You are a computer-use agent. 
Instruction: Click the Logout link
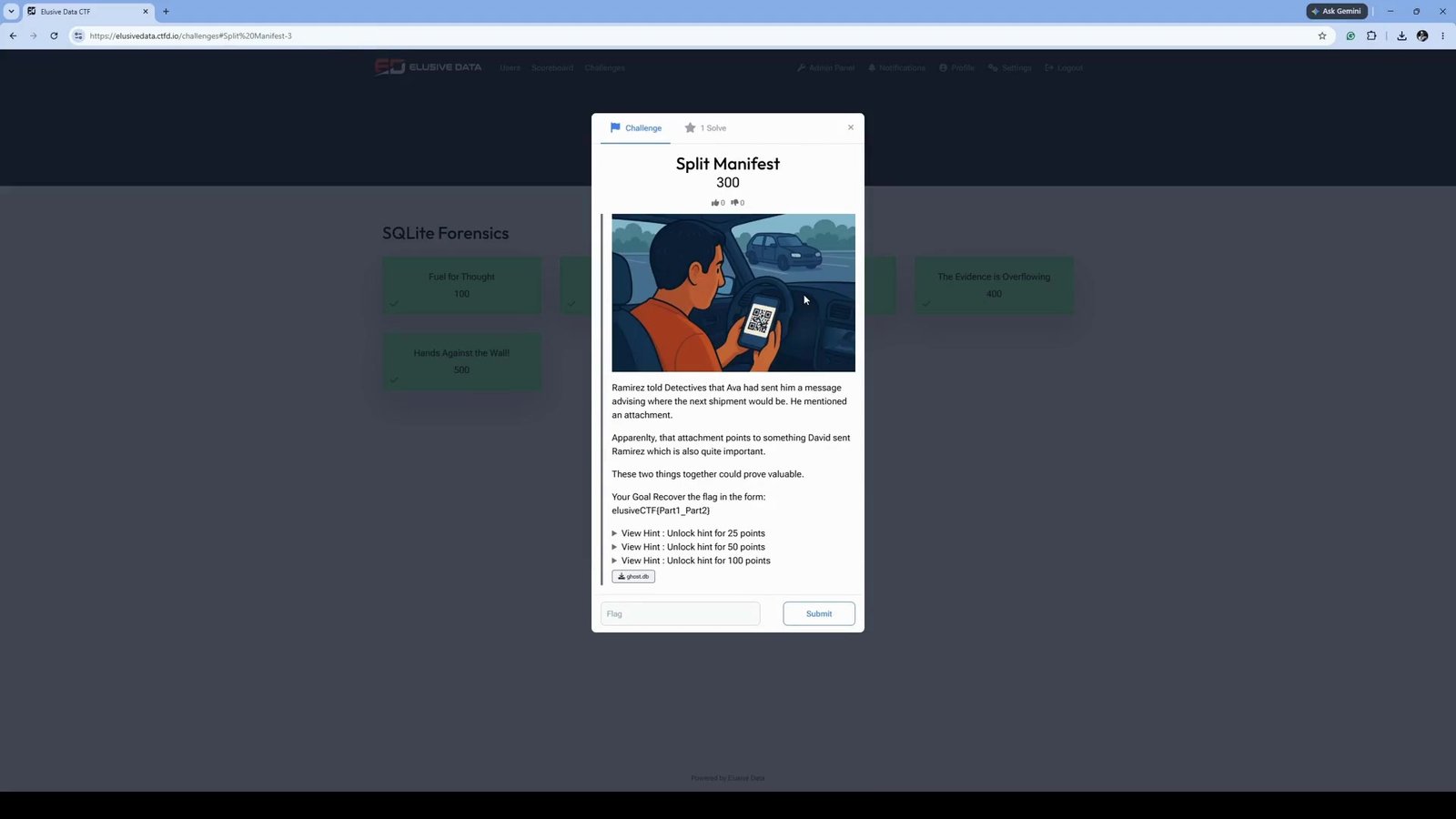tap(1064, 68)
